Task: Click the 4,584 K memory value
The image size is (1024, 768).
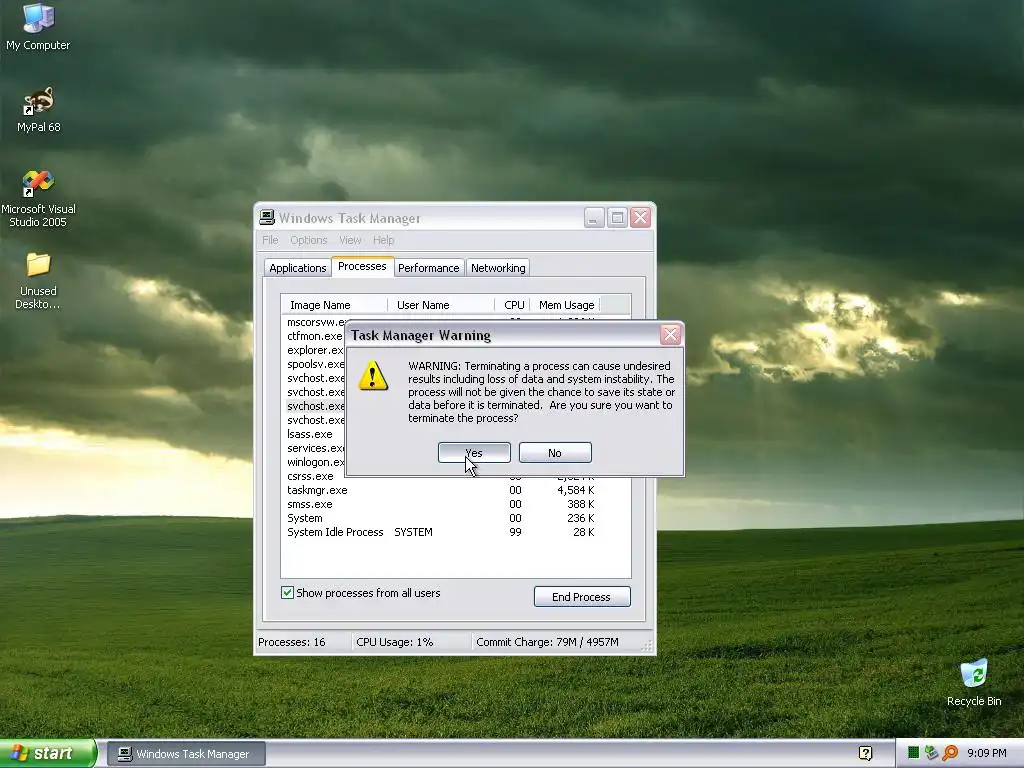Action: tap(575, 490)
